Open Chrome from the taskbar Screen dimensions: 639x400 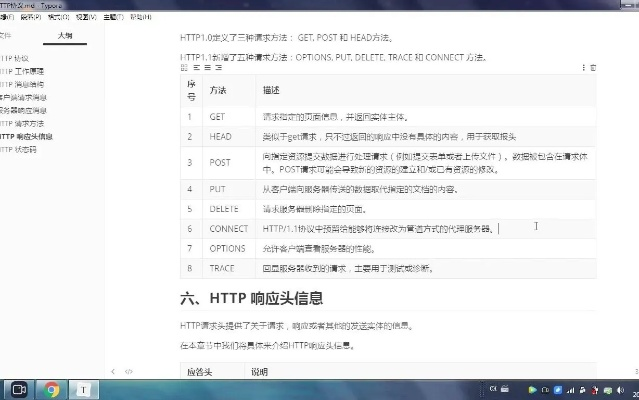(x=53, y=389)
